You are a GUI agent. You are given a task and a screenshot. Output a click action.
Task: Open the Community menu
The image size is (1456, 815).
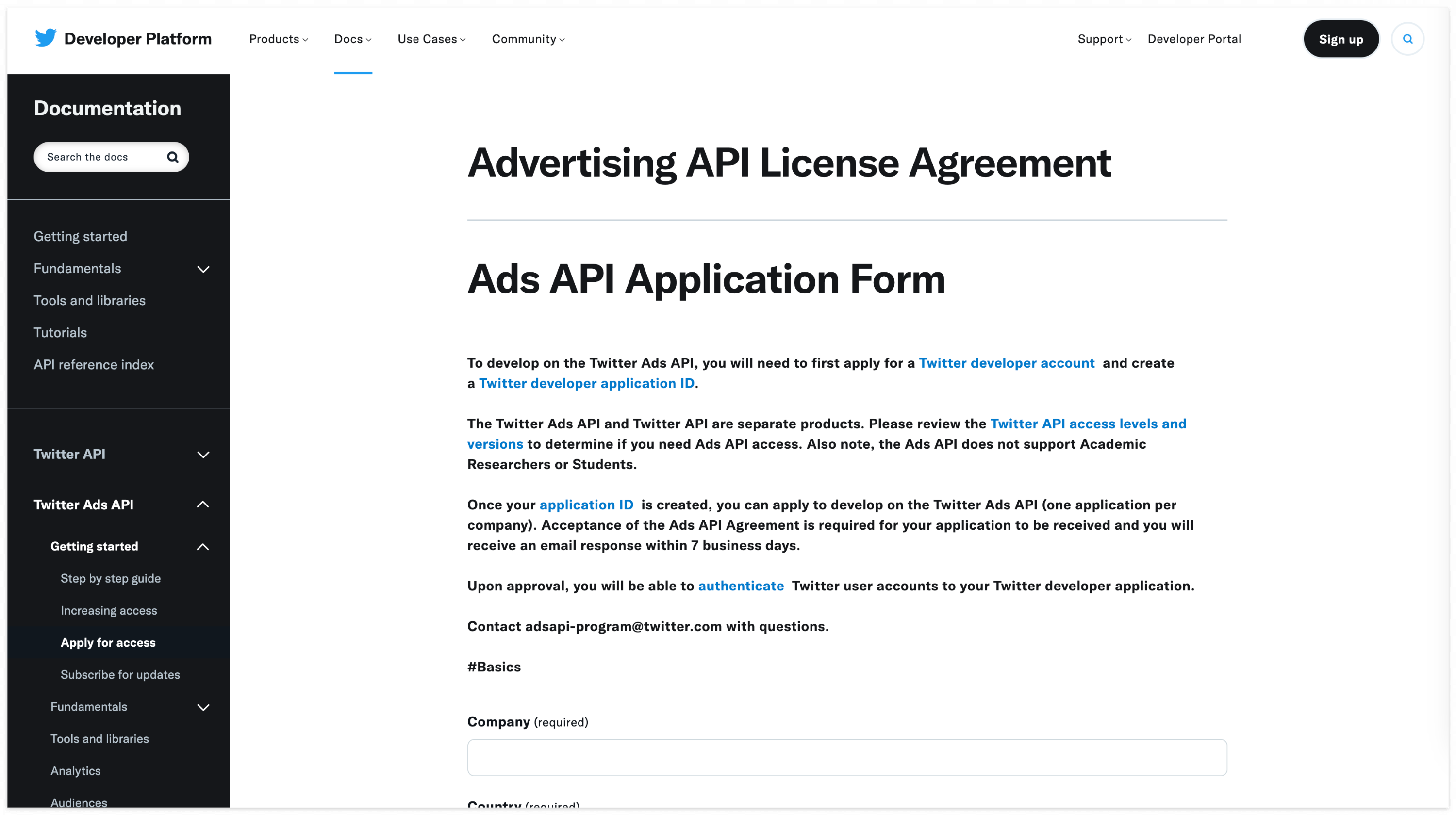(528, 39)
